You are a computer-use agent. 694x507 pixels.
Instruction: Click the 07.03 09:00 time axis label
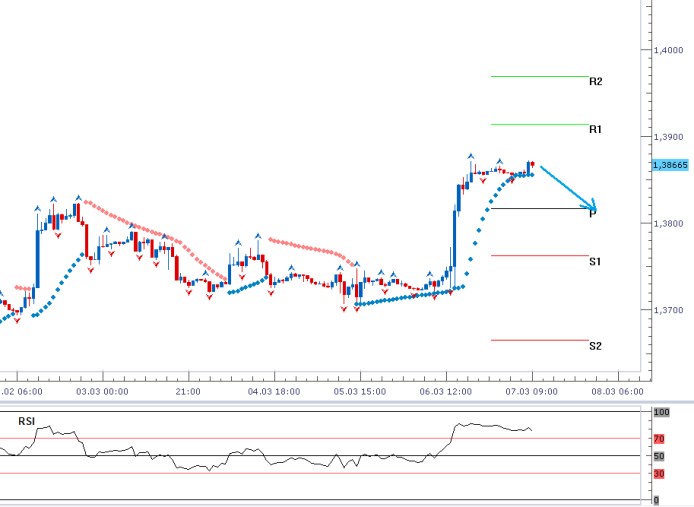coord(532,392)
